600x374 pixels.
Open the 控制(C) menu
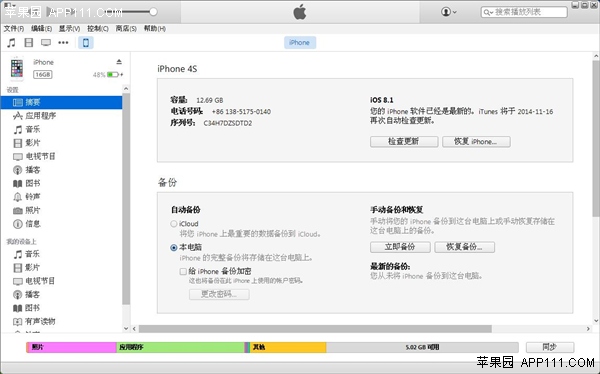[x=98, y=29]
